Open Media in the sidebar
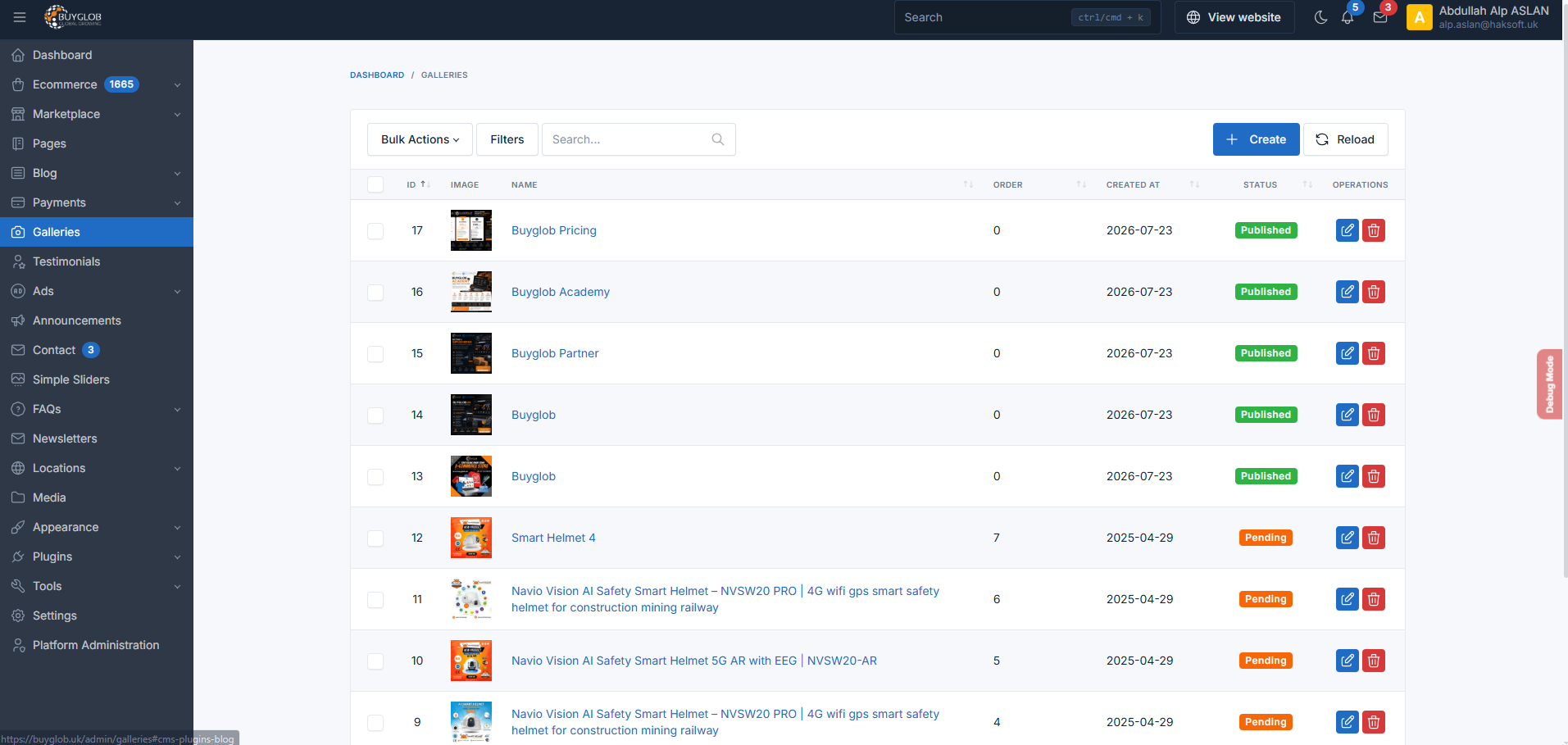1568x745 pixels. click(97, 497)
